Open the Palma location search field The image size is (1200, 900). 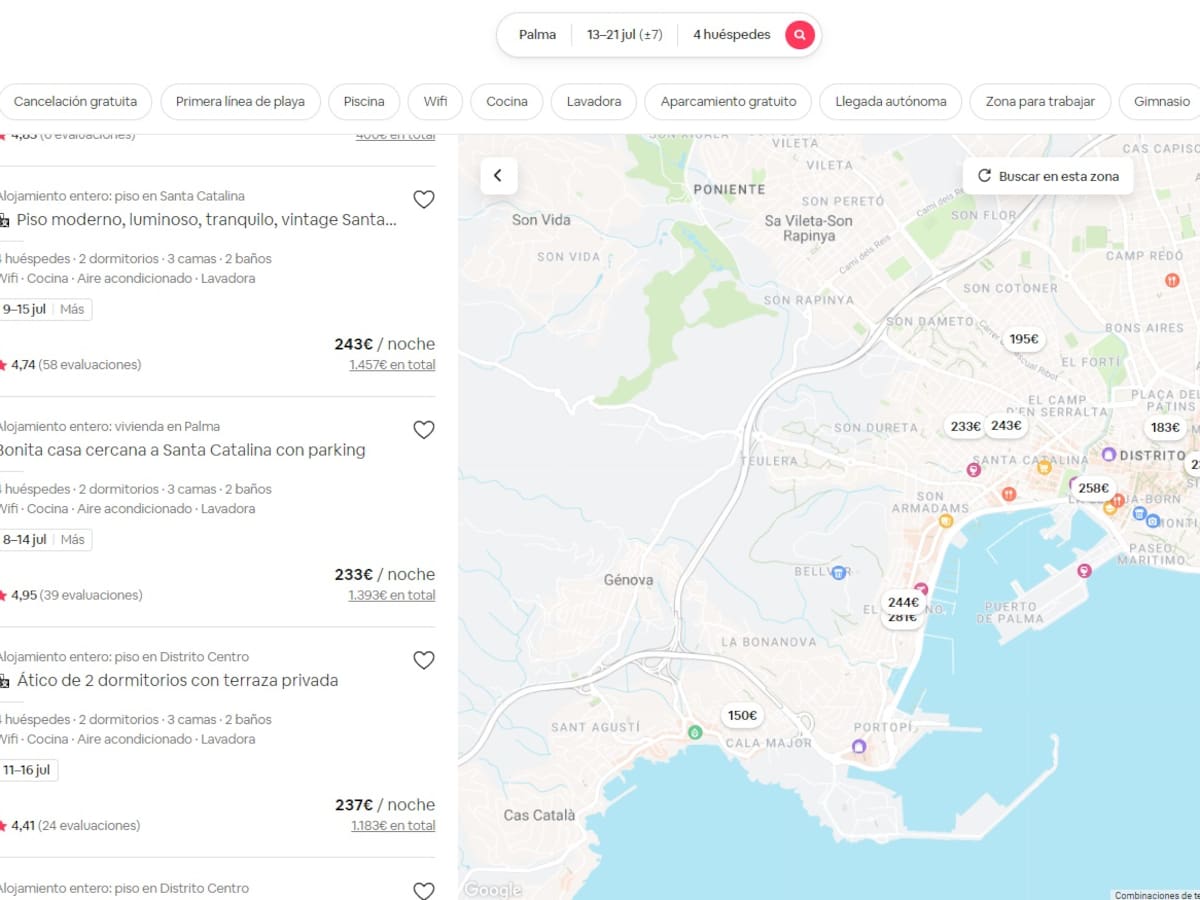click(537, 35)
